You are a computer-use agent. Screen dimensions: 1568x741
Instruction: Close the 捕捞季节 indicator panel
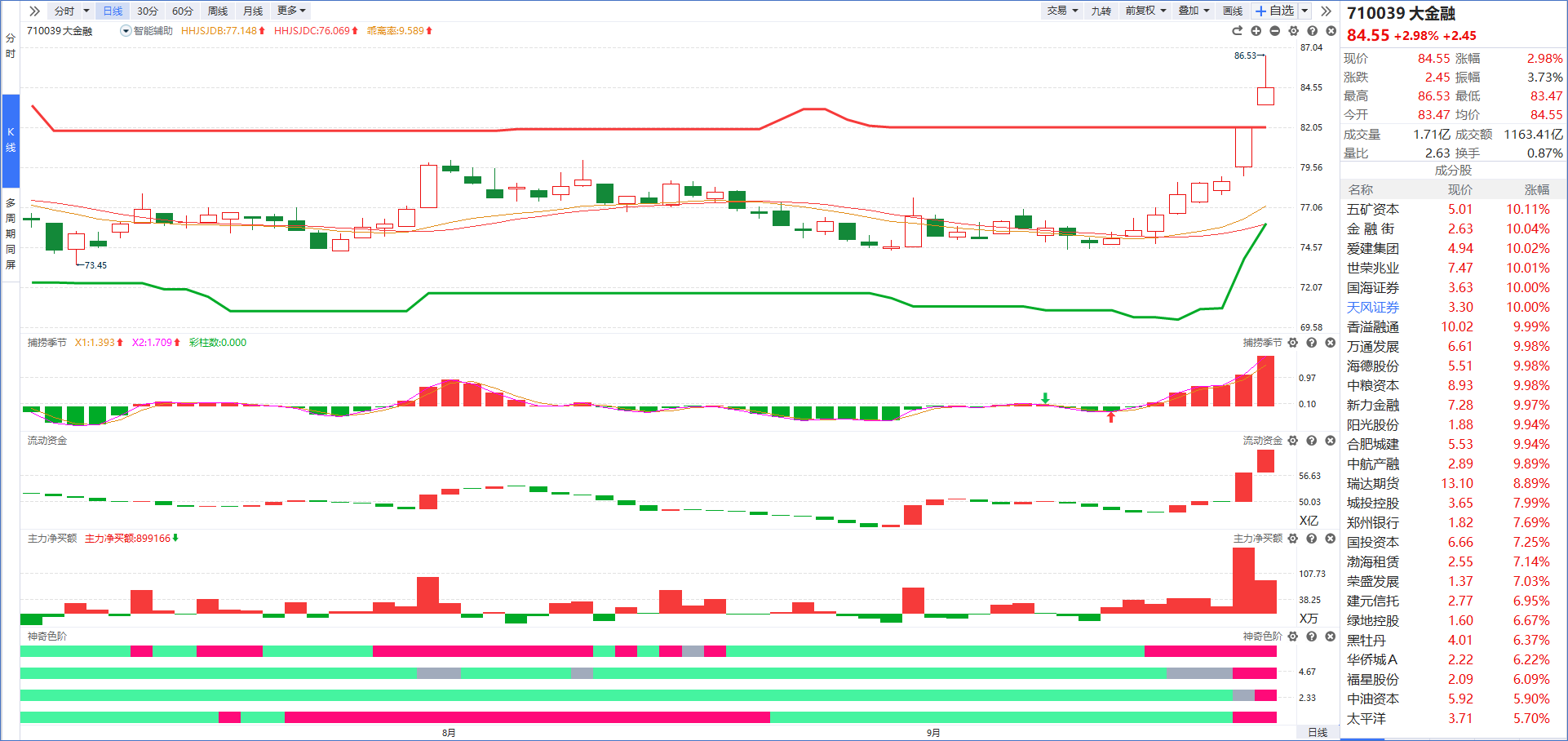click(1330, 343)
